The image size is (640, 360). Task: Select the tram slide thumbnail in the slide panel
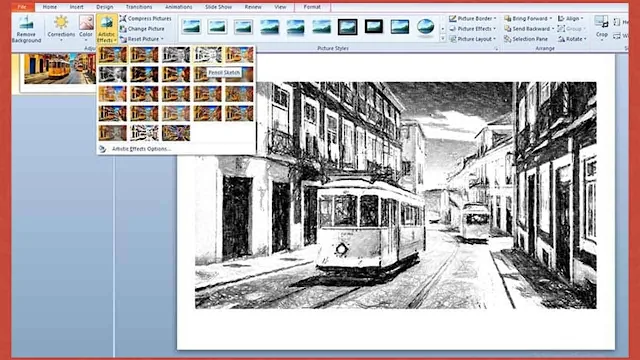(x=59, y=68)
